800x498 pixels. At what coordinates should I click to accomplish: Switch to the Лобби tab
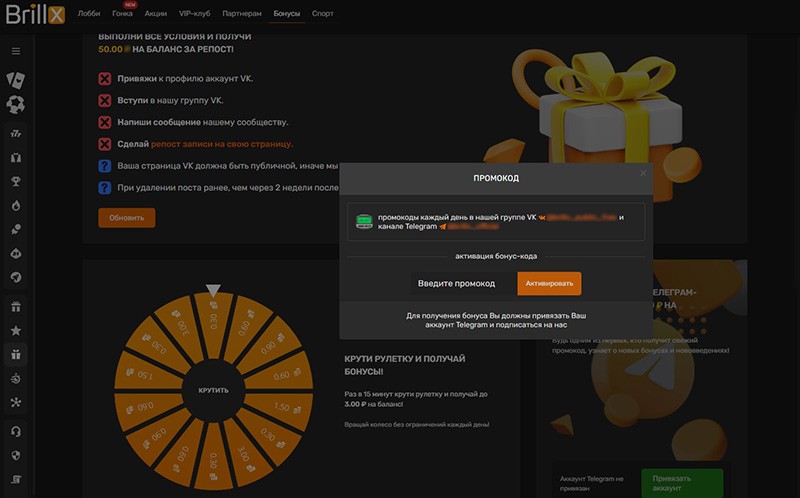point(89,14)
